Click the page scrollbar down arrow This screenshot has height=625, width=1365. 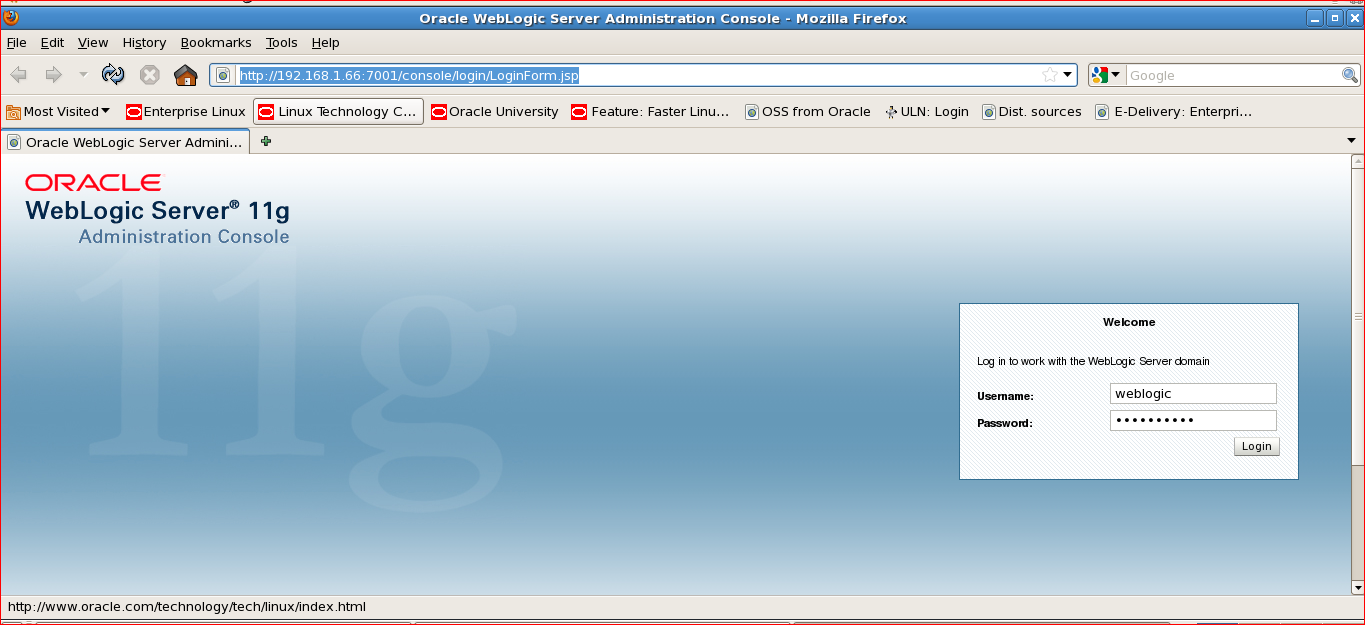tap(1357, 587)
